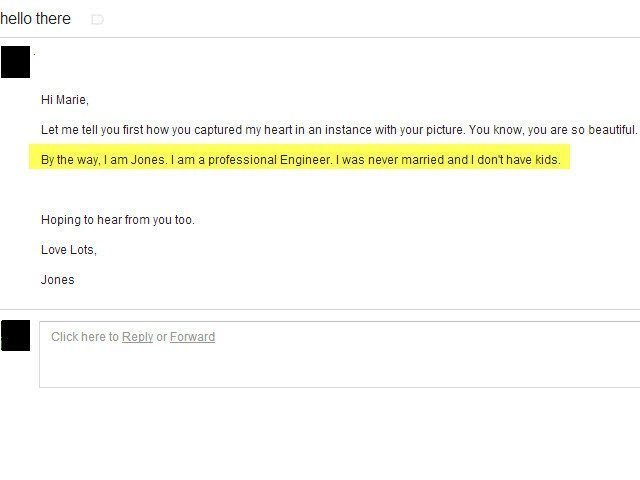Click the "Hoping to hear from you too." line
Screen dimensions: 640x480
(x=118, y=220)
